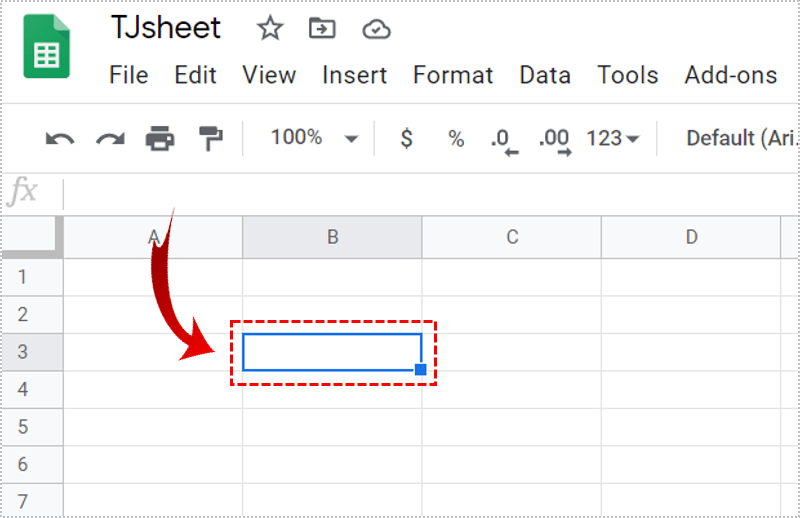
Task: Open the Data menu
Action: click(545, 75)
